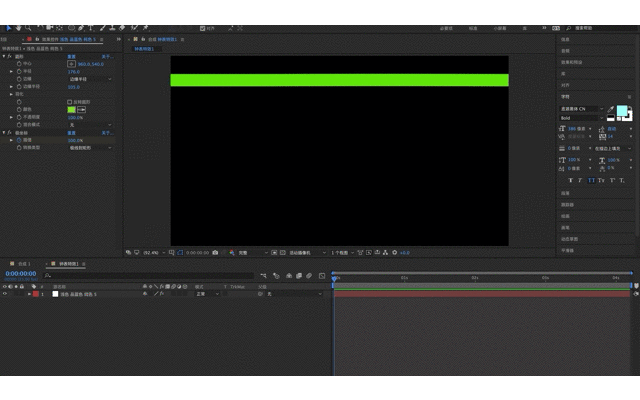Enable the All Caps style button
Viewport: 640px width, 400px height.
[x=591, y=180]
